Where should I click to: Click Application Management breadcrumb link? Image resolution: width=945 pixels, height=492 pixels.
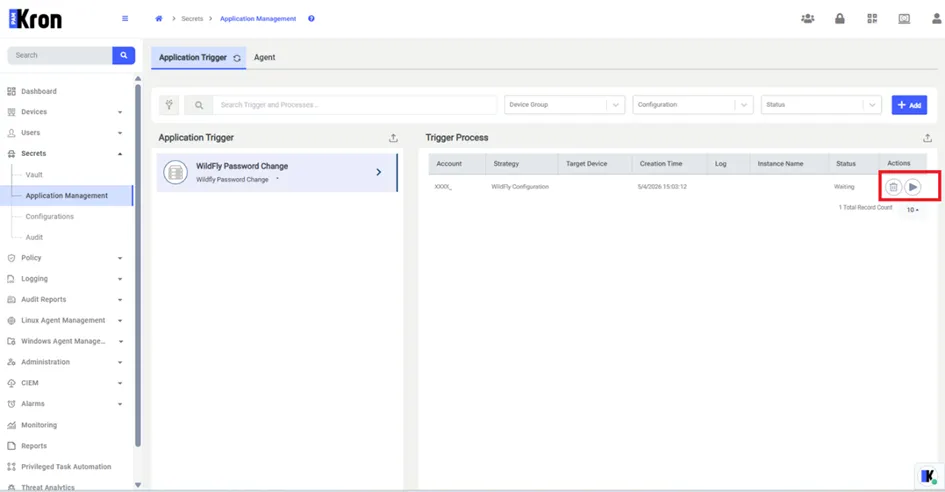tap(258, 19)
